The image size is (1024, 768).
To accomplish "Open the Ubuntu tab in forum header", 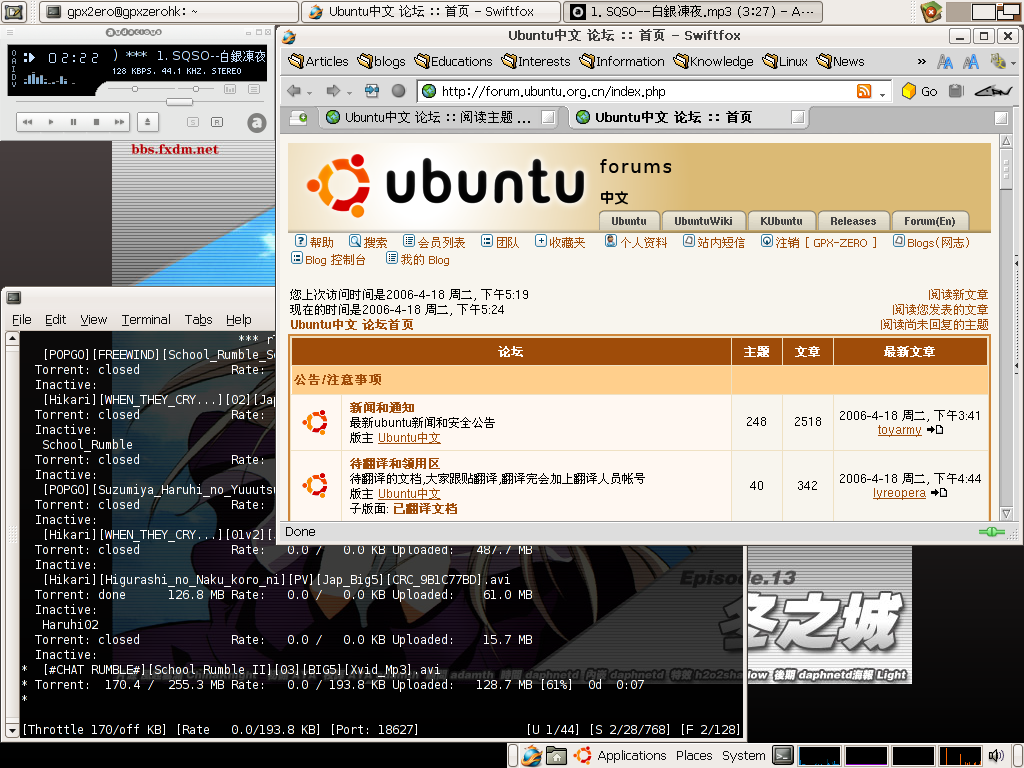I will tap(629, 221).
